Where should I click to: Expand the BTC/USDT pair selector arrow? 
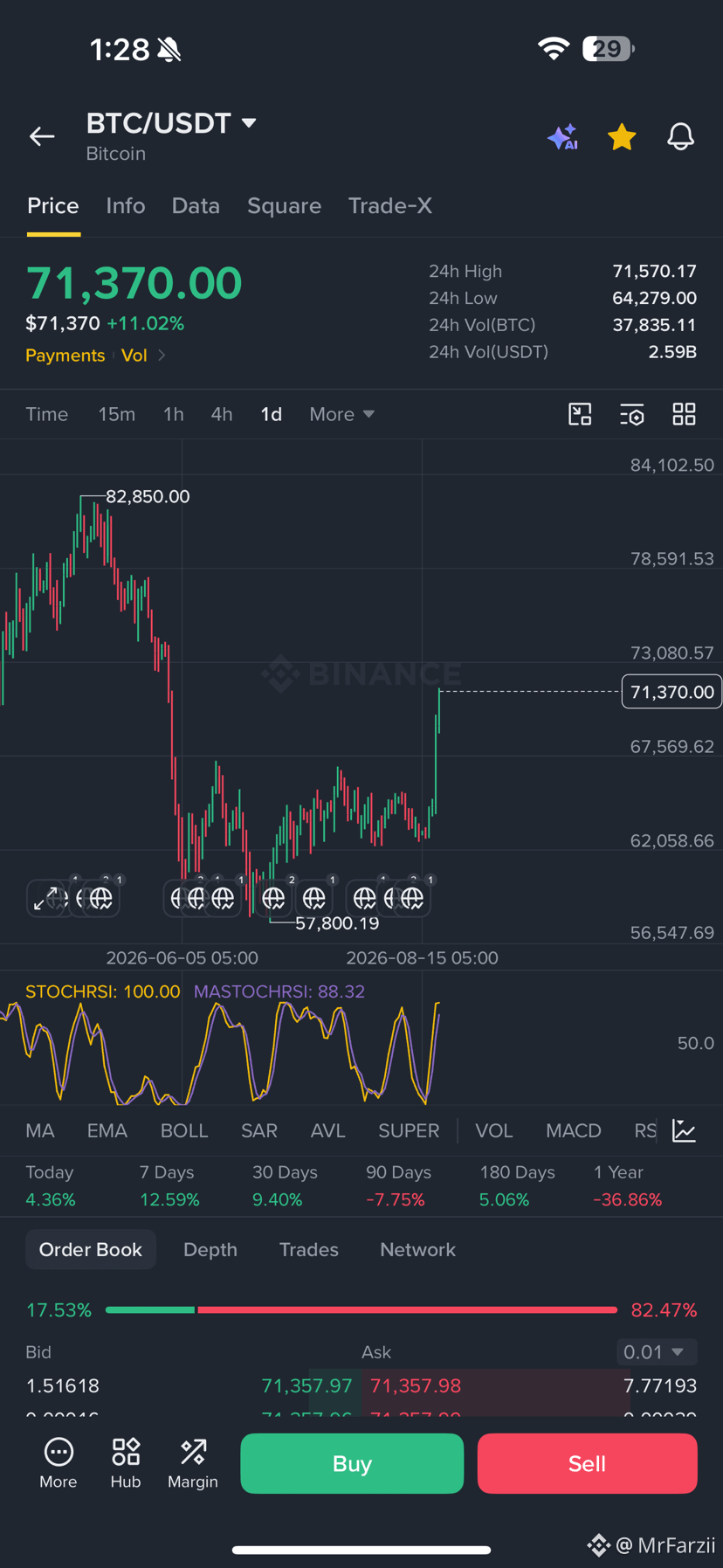[x=249, y=123]
